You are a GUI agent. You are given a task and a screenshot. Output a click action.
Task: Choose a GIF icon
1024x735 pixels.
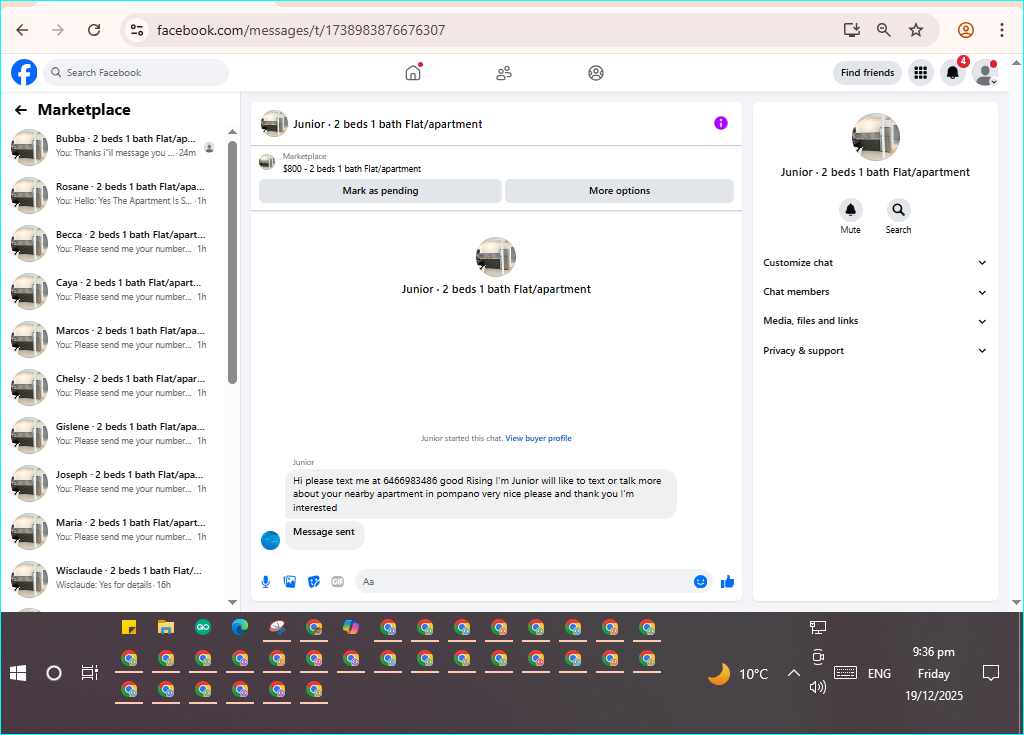338,581
